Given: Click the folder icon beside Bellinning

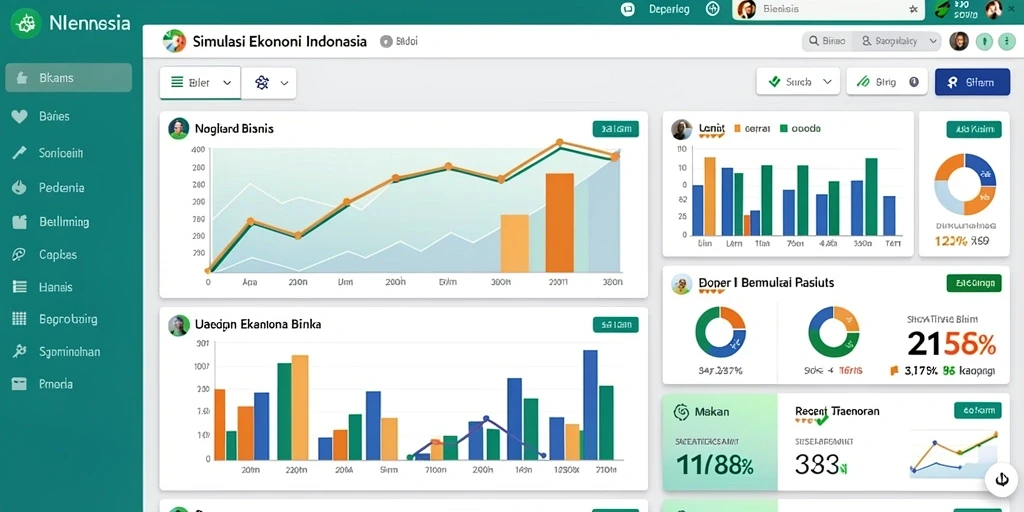Looking at the screenshot, I should [20, 222].
